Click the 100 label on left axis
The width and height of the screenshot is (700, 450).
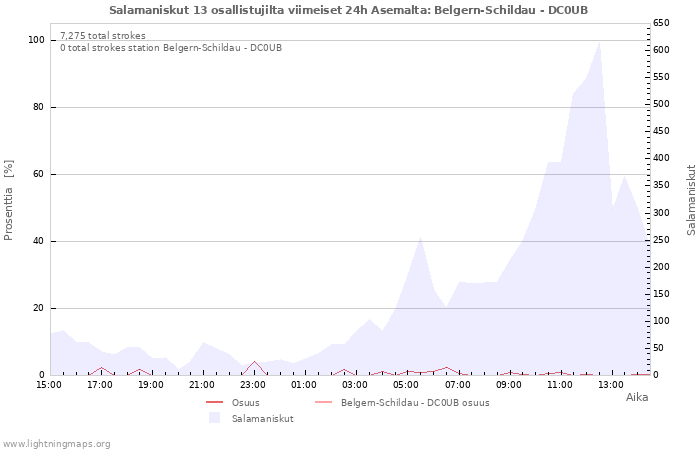(36, 40)
